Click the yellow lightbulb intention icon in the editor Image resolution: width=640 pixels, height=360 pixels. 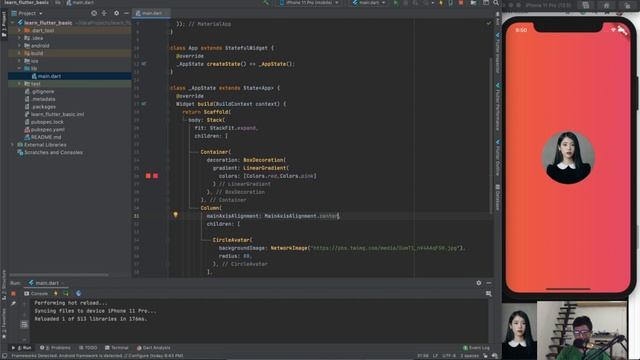176,215
